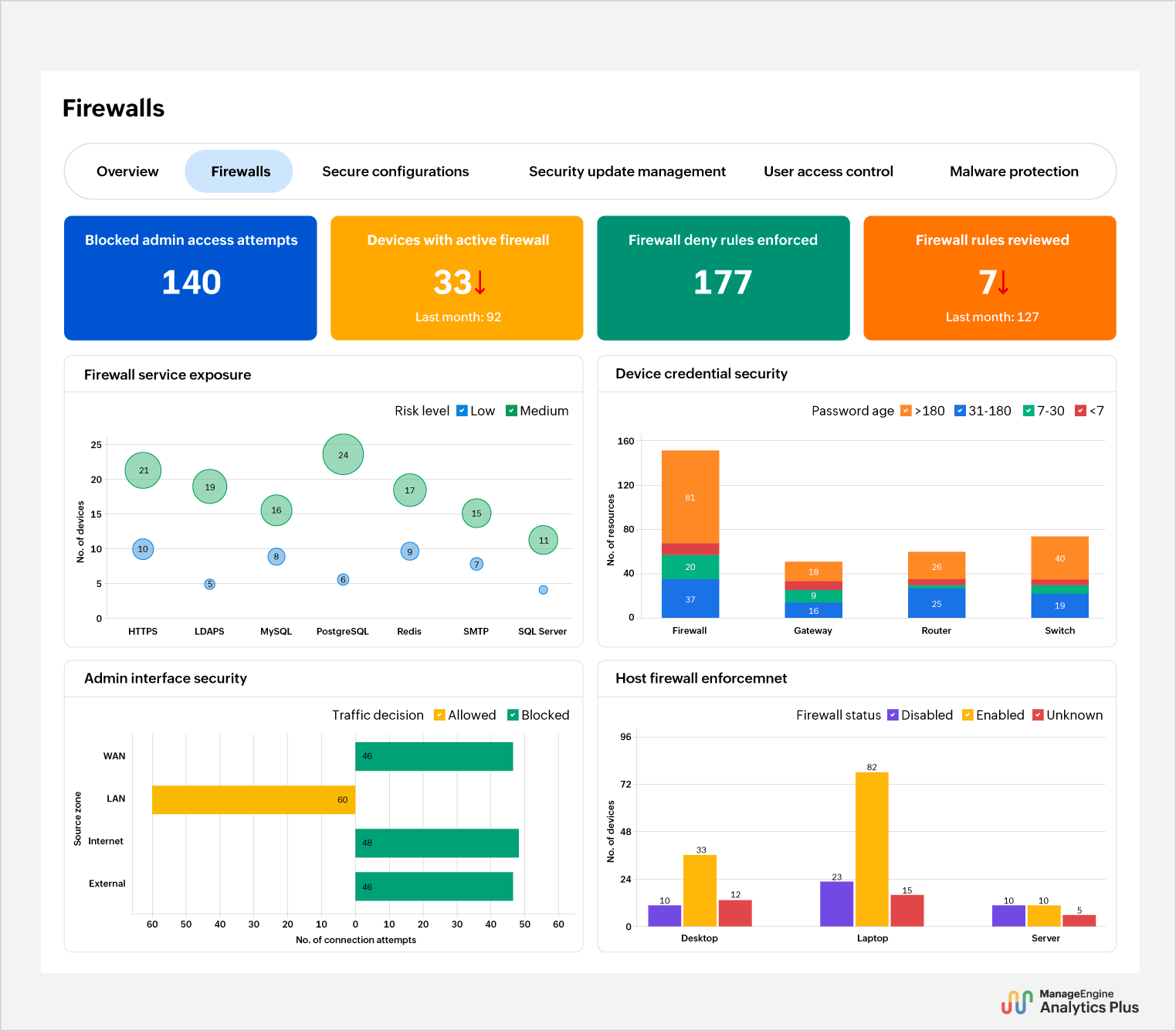Click the Desktop enabled bar labeled 33
The height and width of the screenshot is (1031, 1176).
pyautogui.click(x=700, y=890)
